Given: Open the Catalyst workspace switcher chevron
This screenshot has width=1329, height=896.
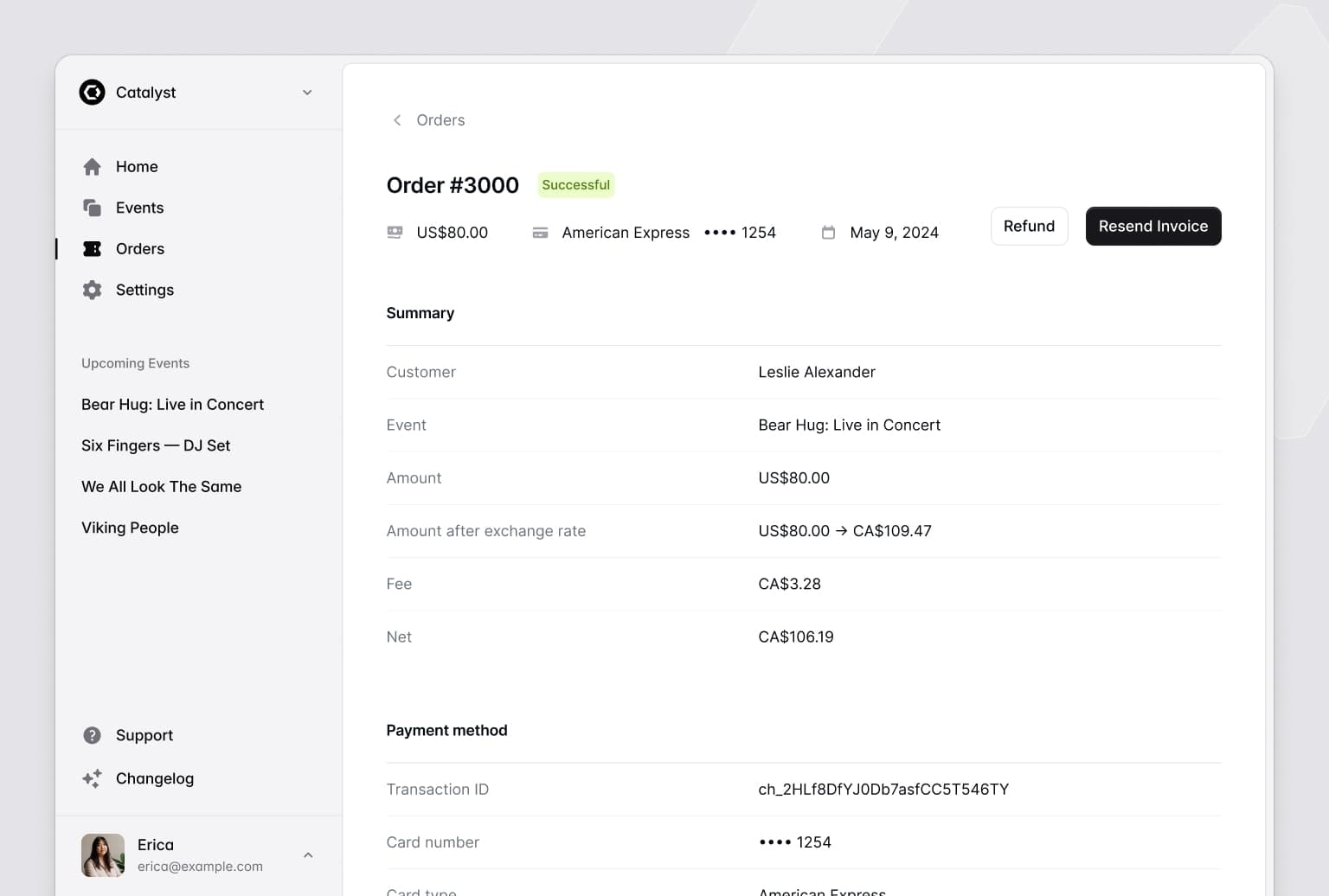Looking at the screenshot, I should [x=307, y=92].
